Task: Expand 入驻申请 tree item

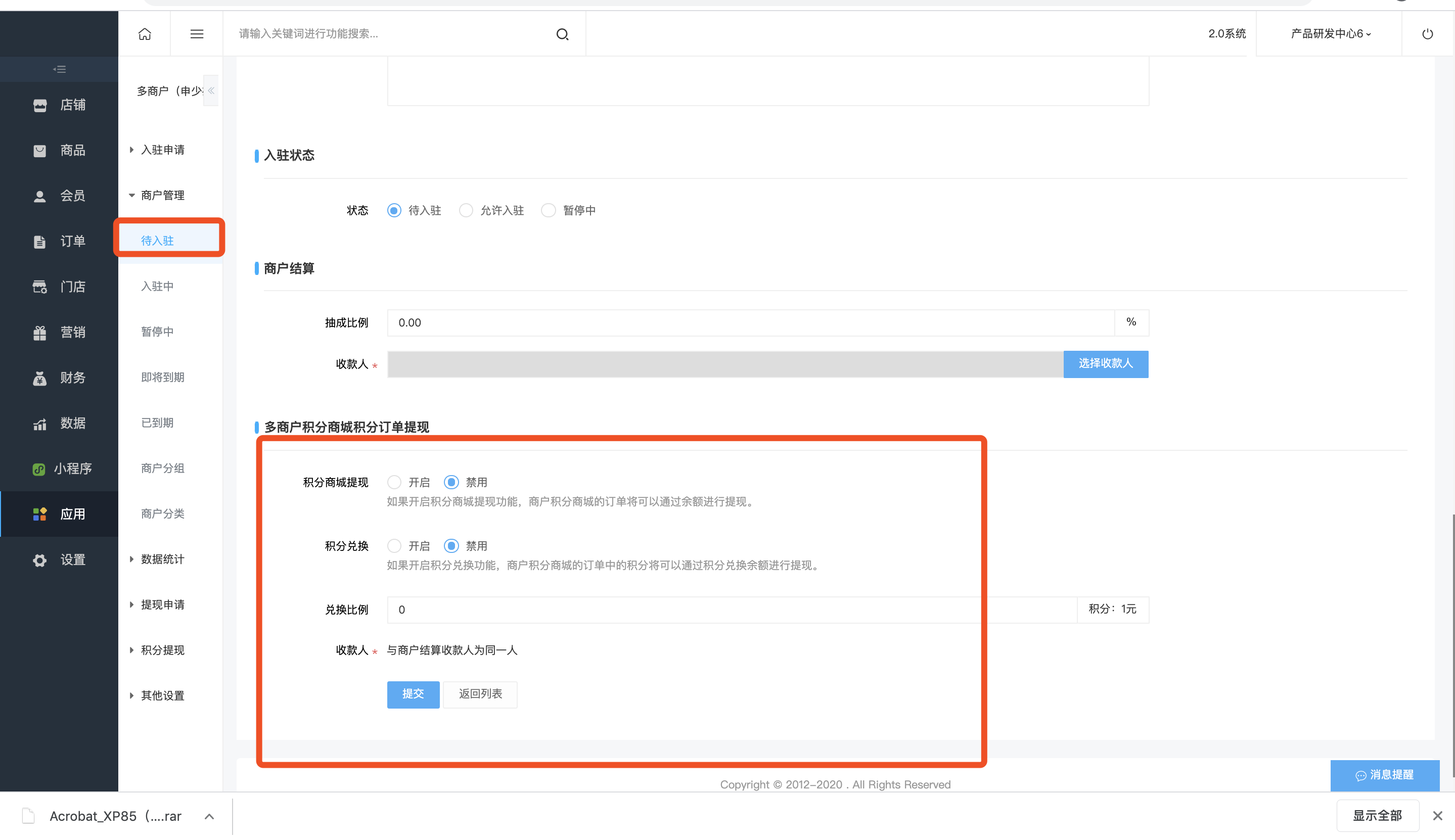Action: [x=131, y=150]
